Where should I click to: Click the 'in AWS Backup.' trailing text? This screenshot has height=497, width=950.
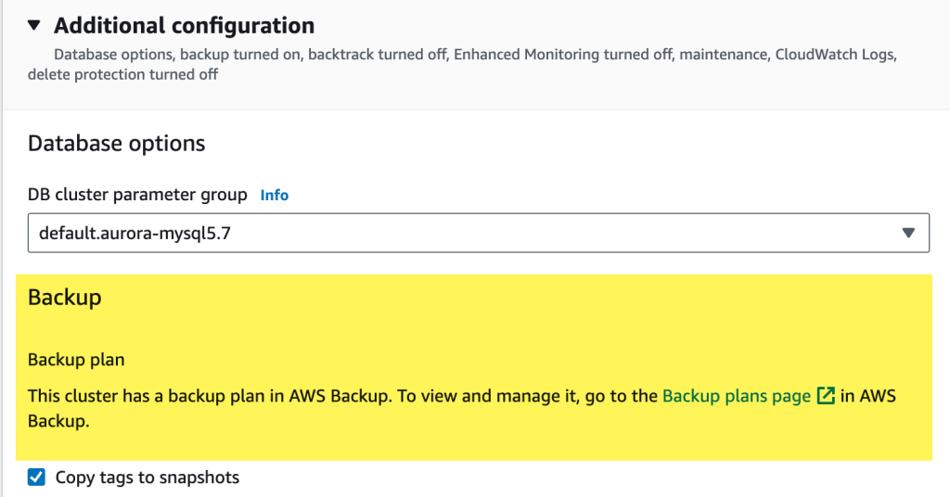462,408
